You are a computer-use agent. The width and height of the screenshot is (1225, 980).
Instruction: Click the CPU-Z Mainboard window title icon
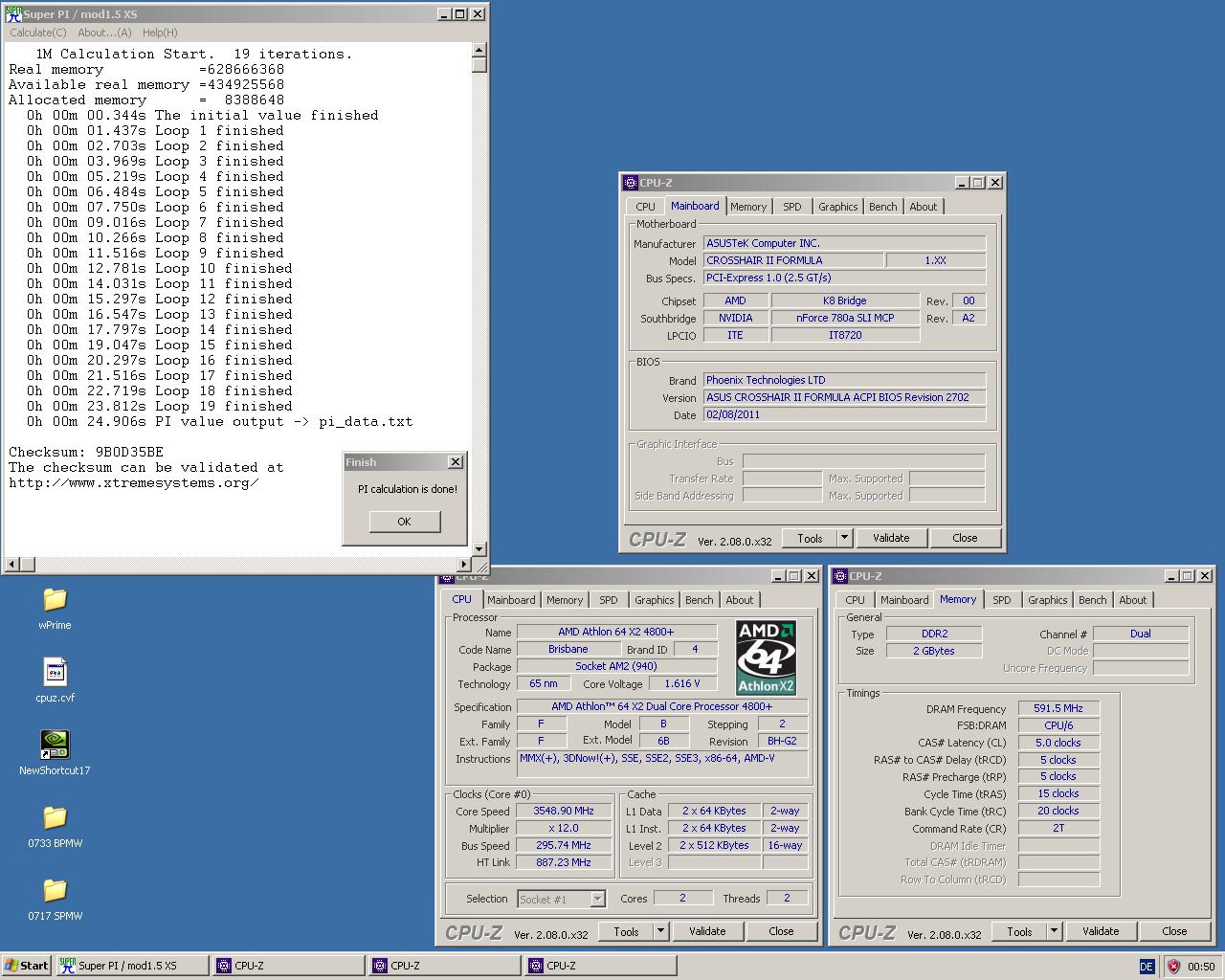click(631, 183)
